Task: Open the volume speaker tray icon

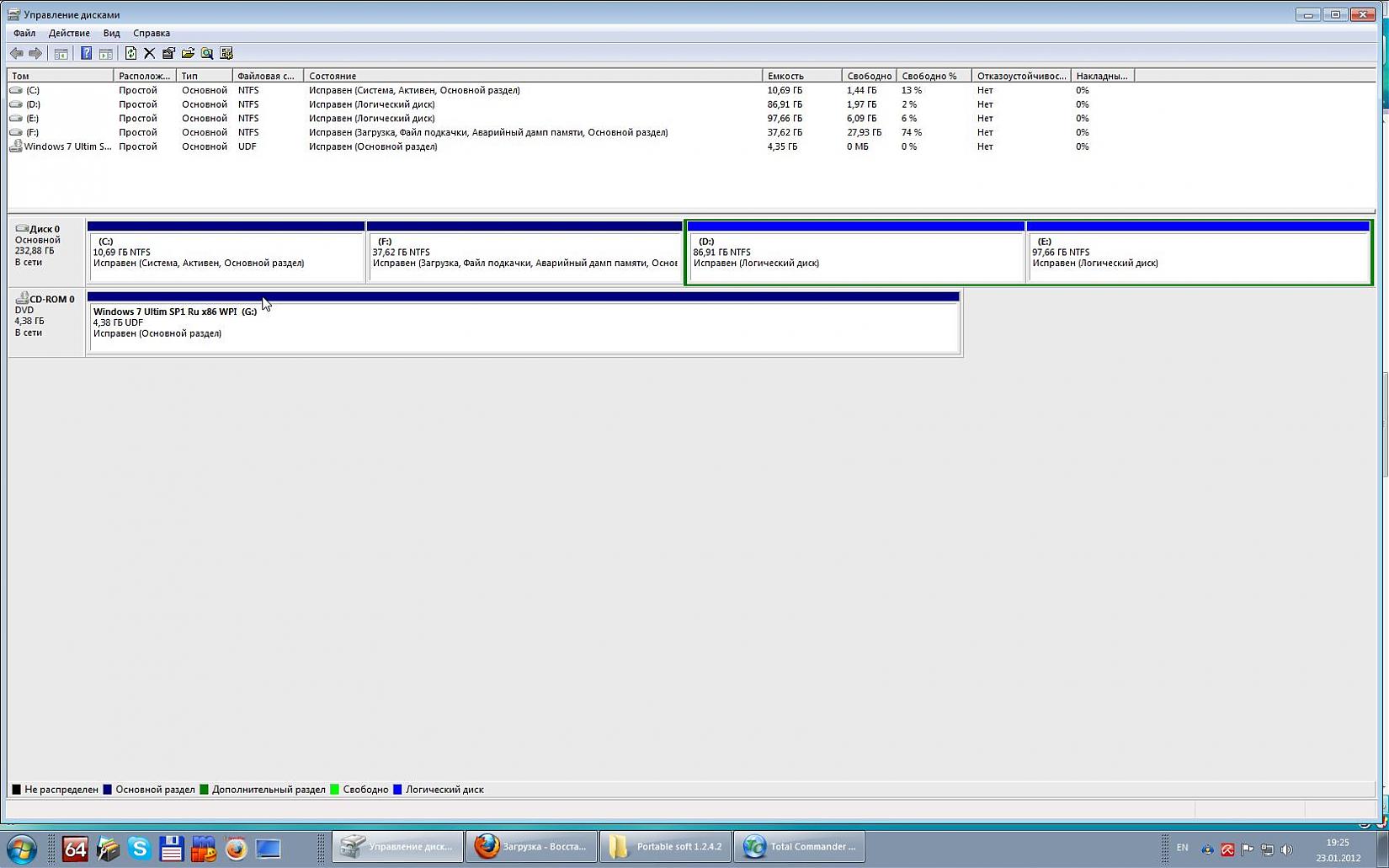Action: 1286,849
